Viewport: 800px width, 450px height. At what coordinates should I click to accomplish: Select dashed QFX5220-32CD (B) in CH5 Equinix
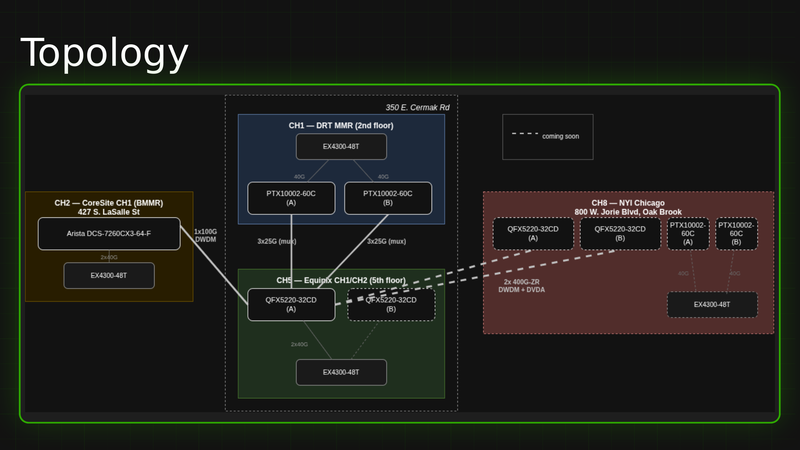tap(391, 305)
